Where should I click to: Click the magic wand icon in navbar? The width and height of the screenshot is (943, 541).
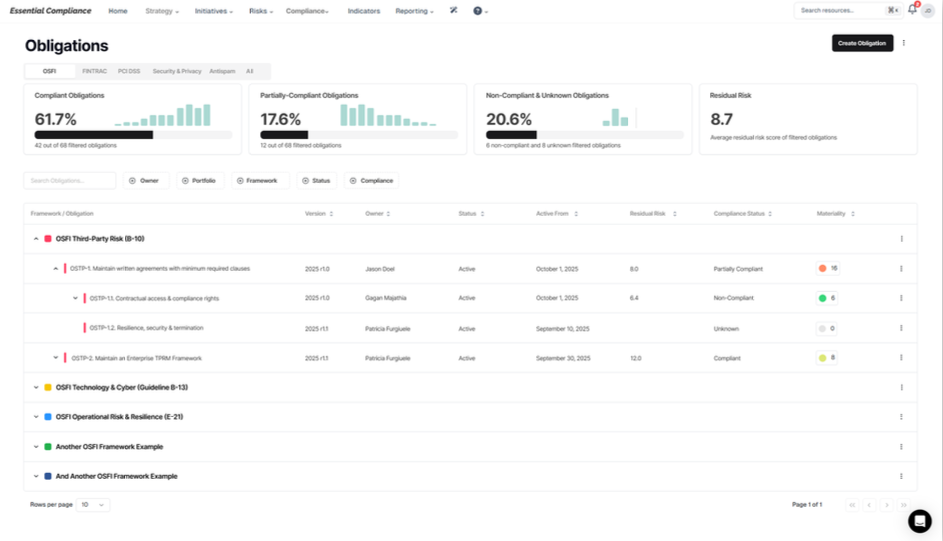click(x=453, y=10)
